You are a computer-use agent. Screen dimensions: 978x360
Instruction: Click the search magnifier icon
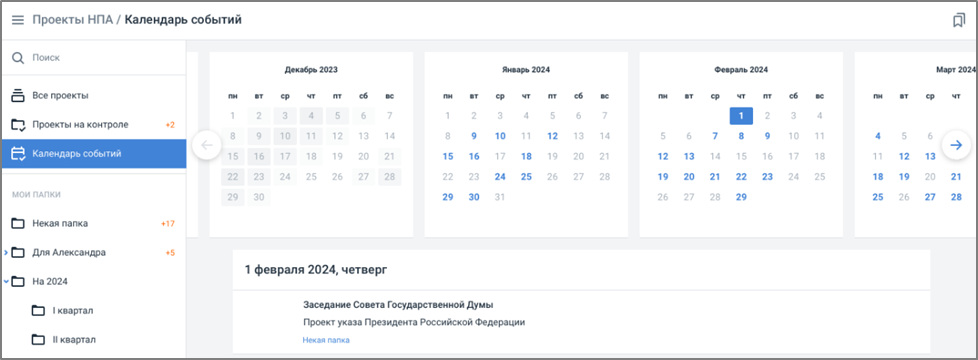(x=18, y=57)
